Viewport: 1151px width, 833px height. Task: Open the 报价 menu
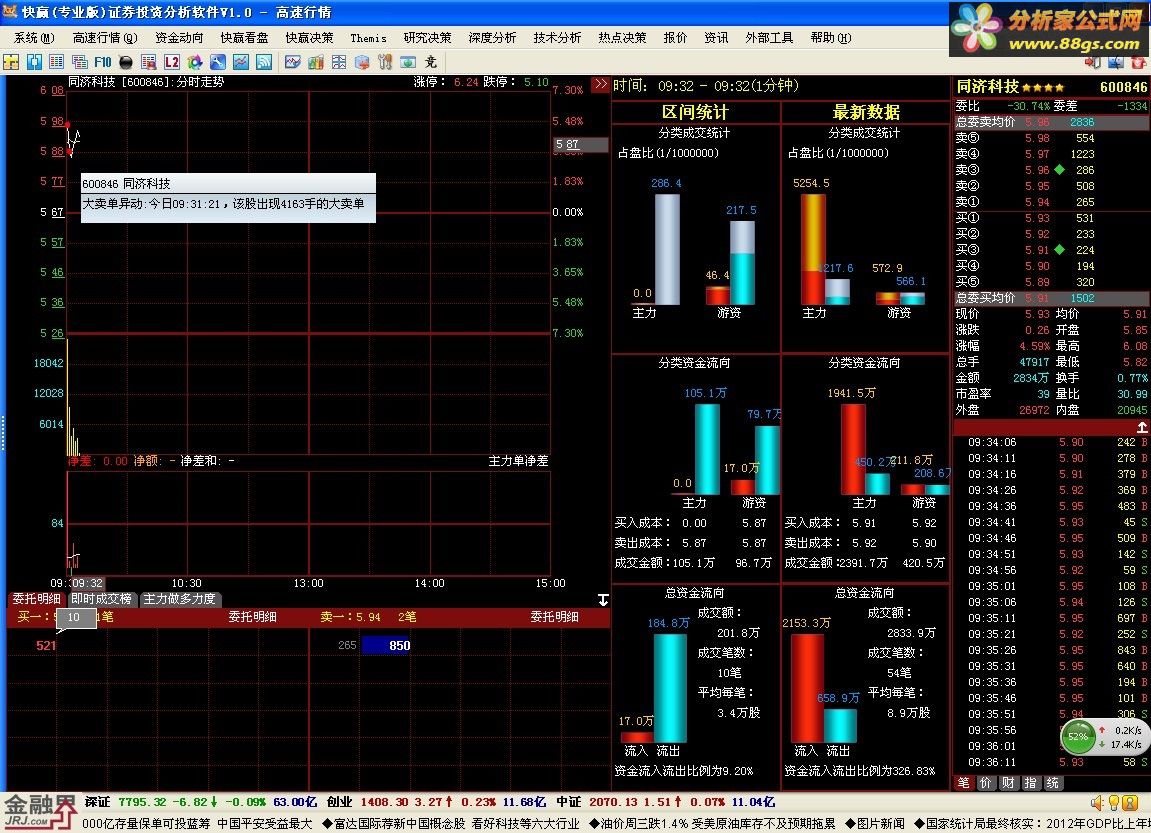point(675,37)
